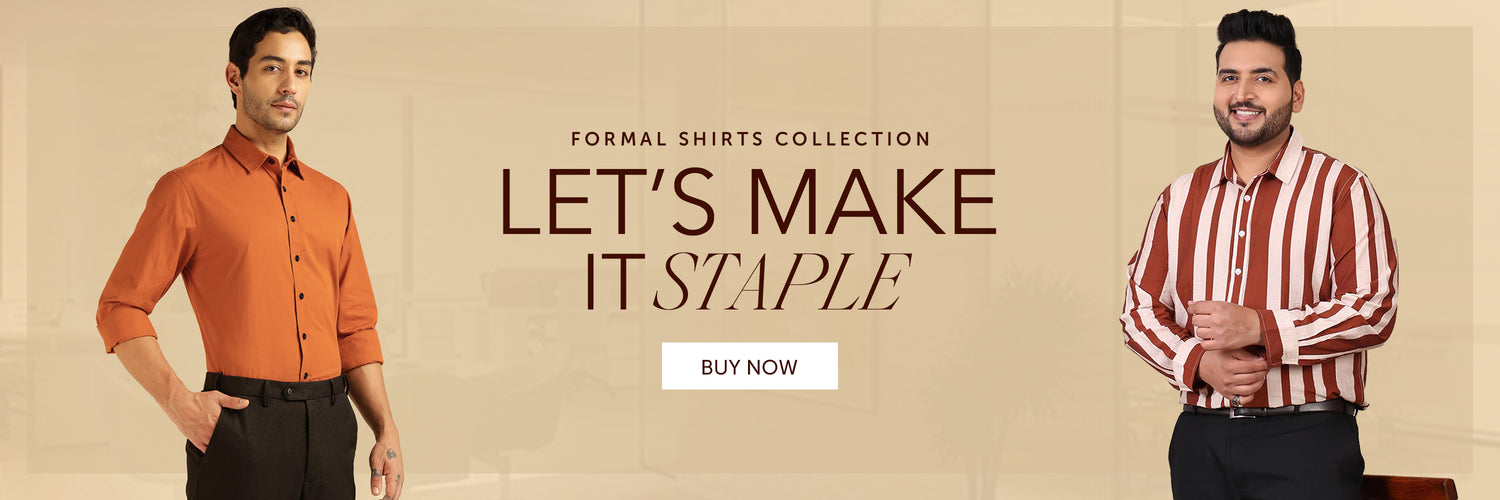The width and height of the screenshot is (1500, 500).
Task: Click the FORMAL SHIRTS COLLECTION subtitle
Action: [x=750, y=139]
